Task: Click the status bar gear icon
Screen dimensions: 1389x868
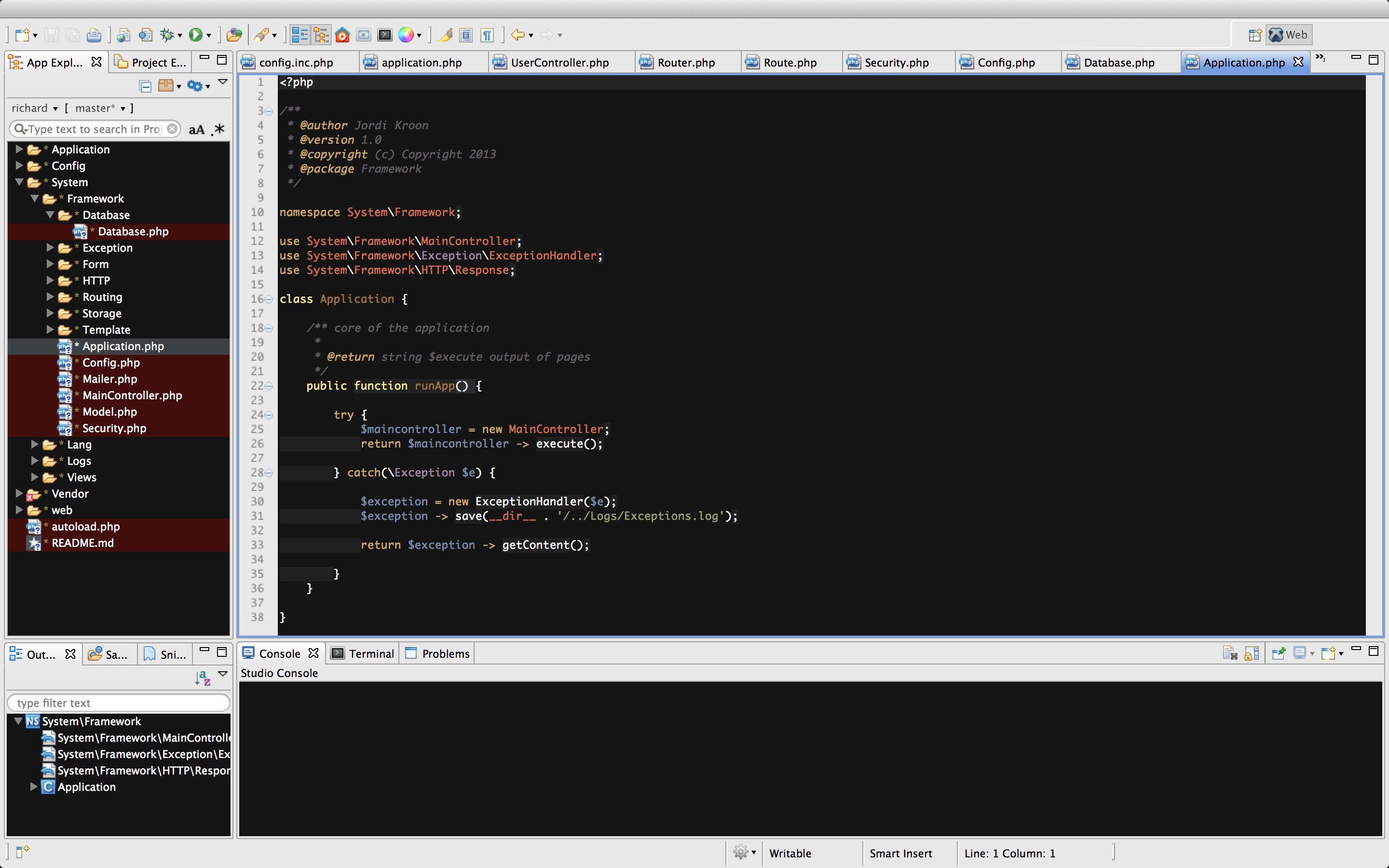Action: click(741, 853)
